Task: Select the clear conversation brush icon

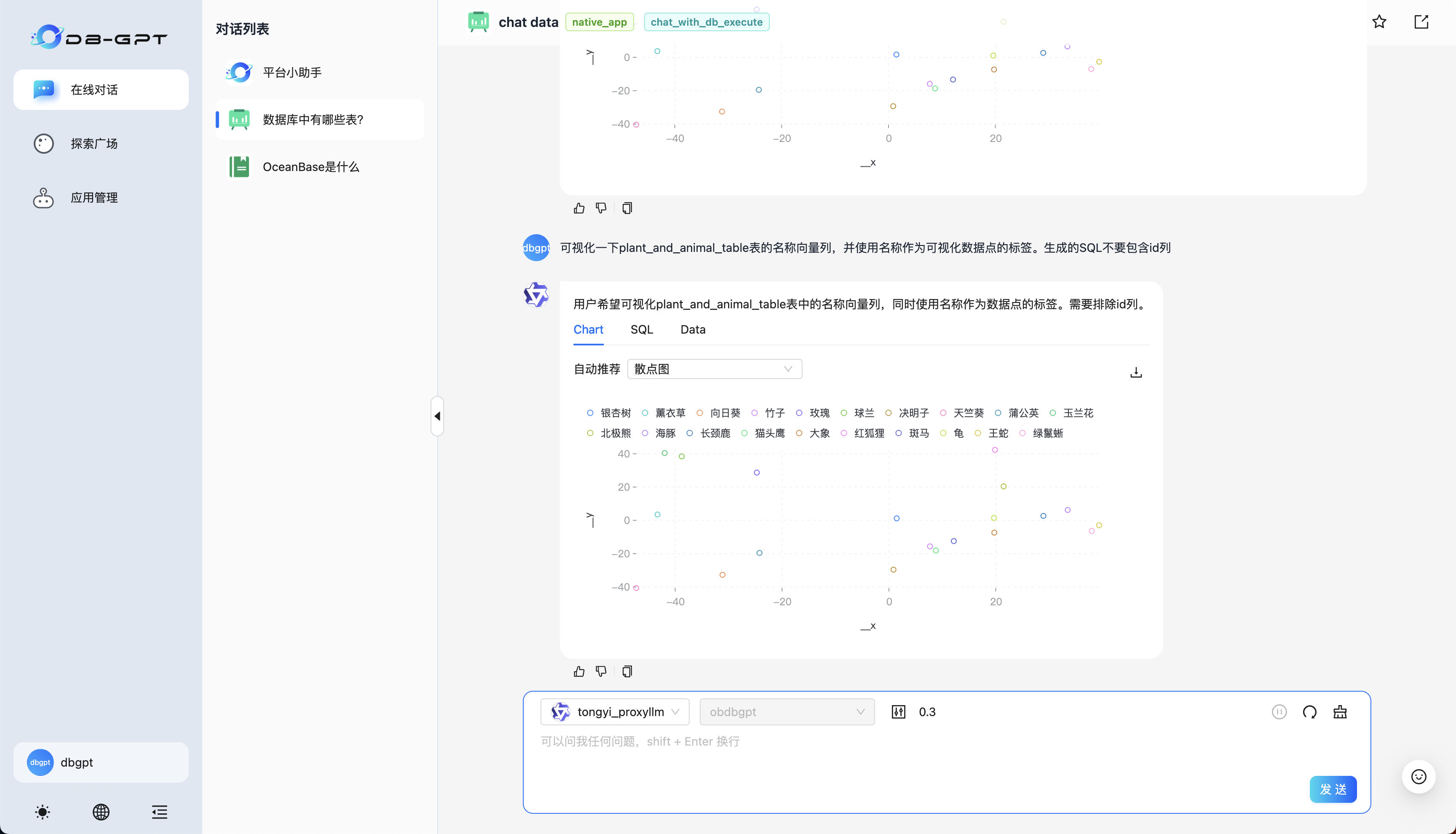Action: coord(1340,711)
